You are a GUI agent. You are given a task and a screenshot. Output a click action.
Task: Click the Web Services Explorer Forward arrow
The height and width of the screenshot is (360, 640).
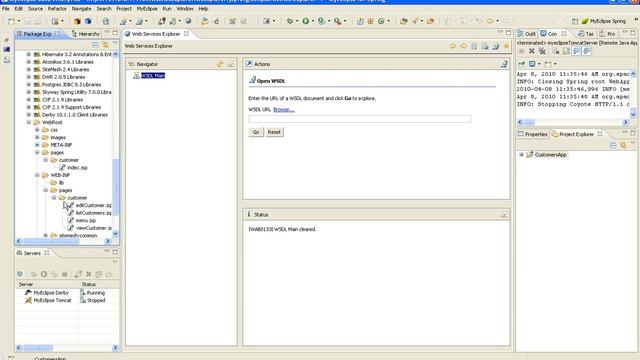pos(463,46)
